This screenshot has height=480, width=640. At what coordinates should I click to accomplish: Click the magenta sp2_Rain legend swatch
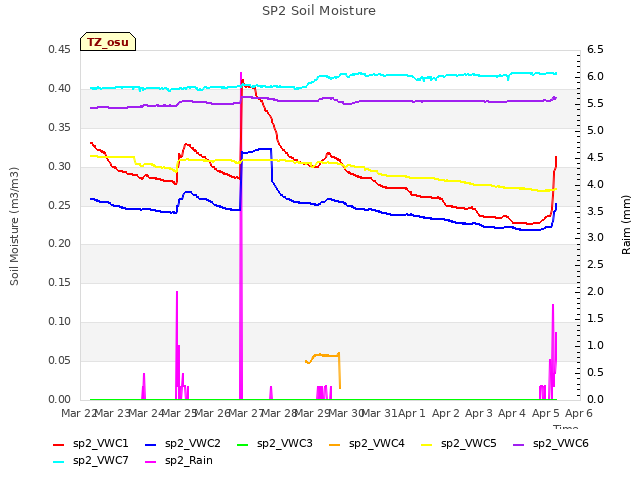pos(151,462)
